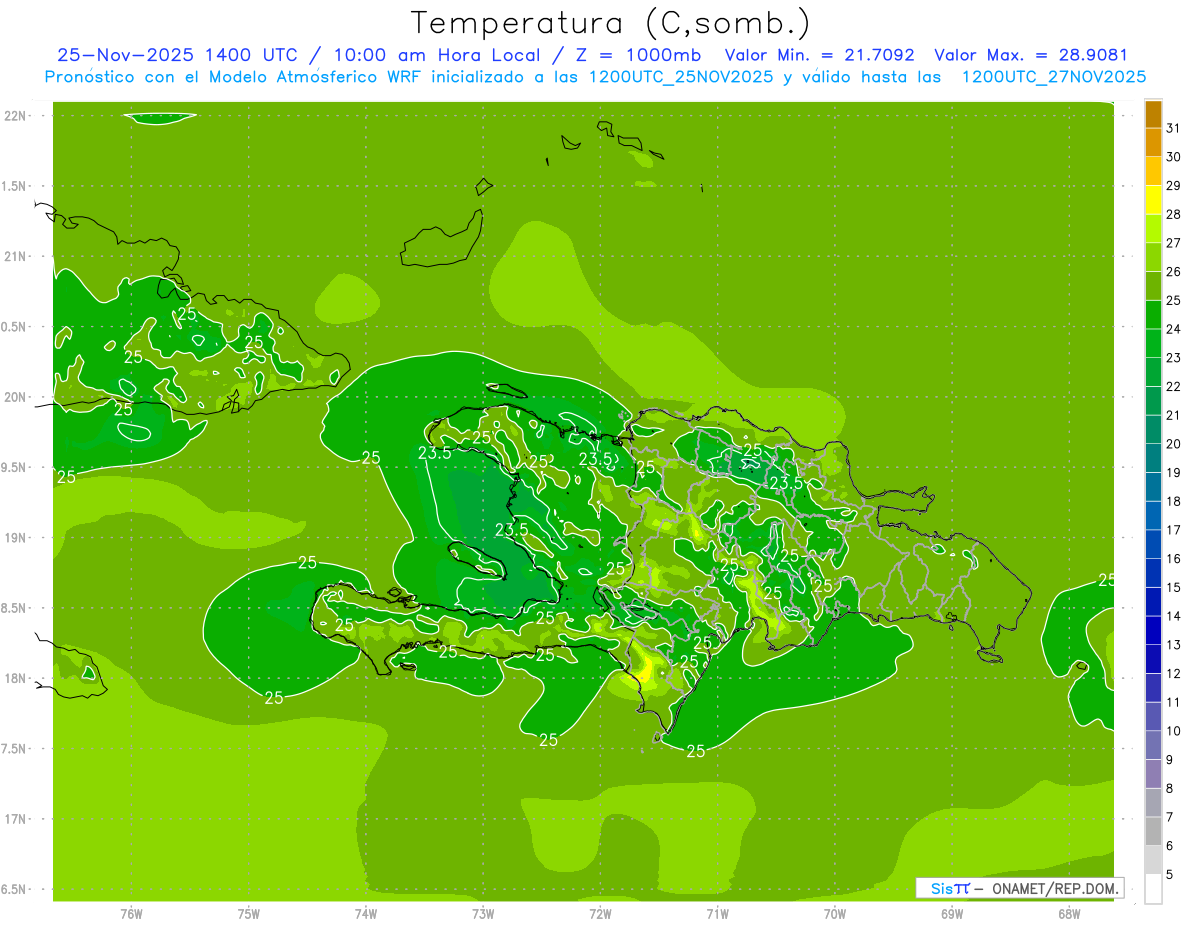Click the 20N latitude label
This screenshot has height=927, width=1200.
15,397
